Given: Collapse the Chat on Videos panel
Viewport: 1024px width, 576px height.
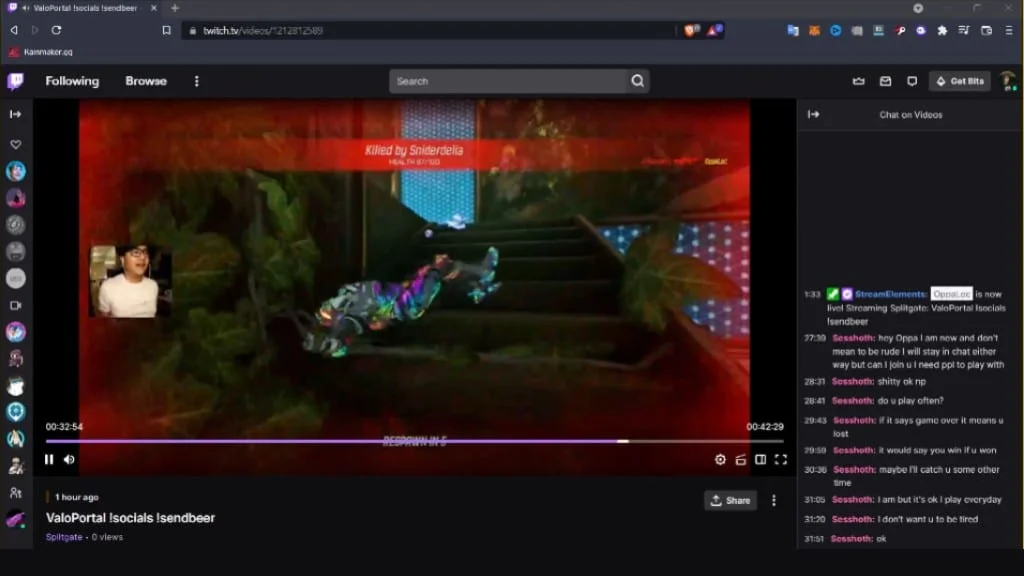Looking at the screenshot, I should point(813,114).
